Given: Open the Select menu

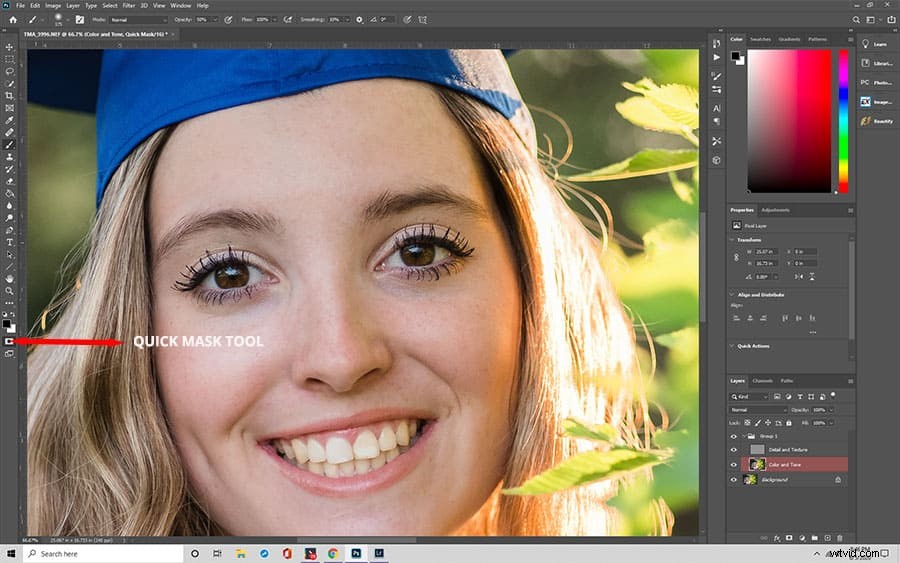Looking at the screenshot, I should pyautogui.click(x=110, y=6).
